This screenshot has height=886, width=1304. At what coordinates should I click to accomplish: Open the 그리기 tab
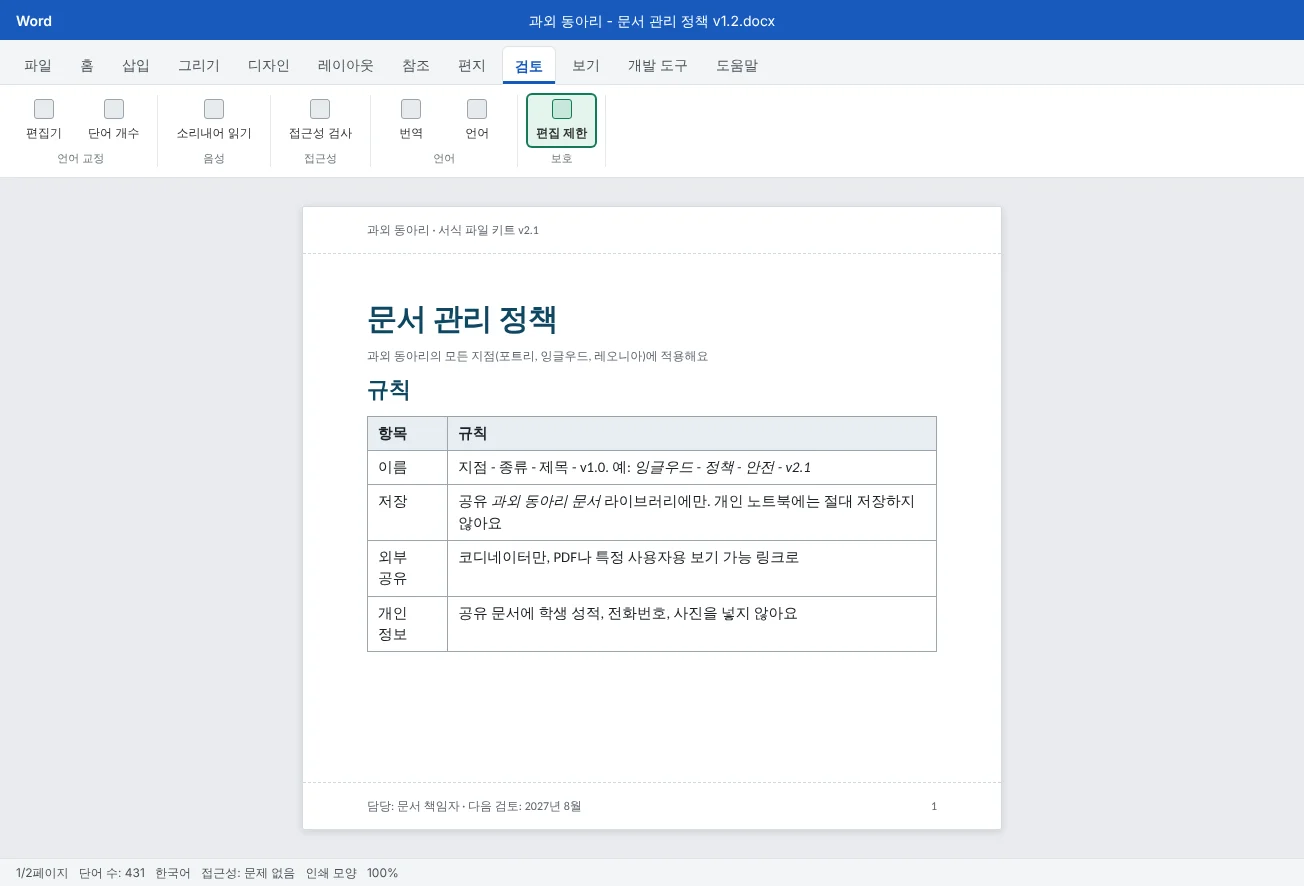coord(199,66)
